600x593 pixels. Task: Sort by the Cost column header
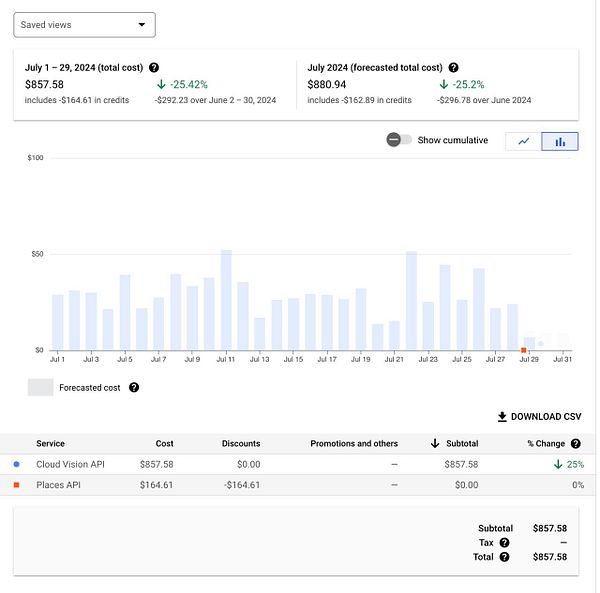164,443
